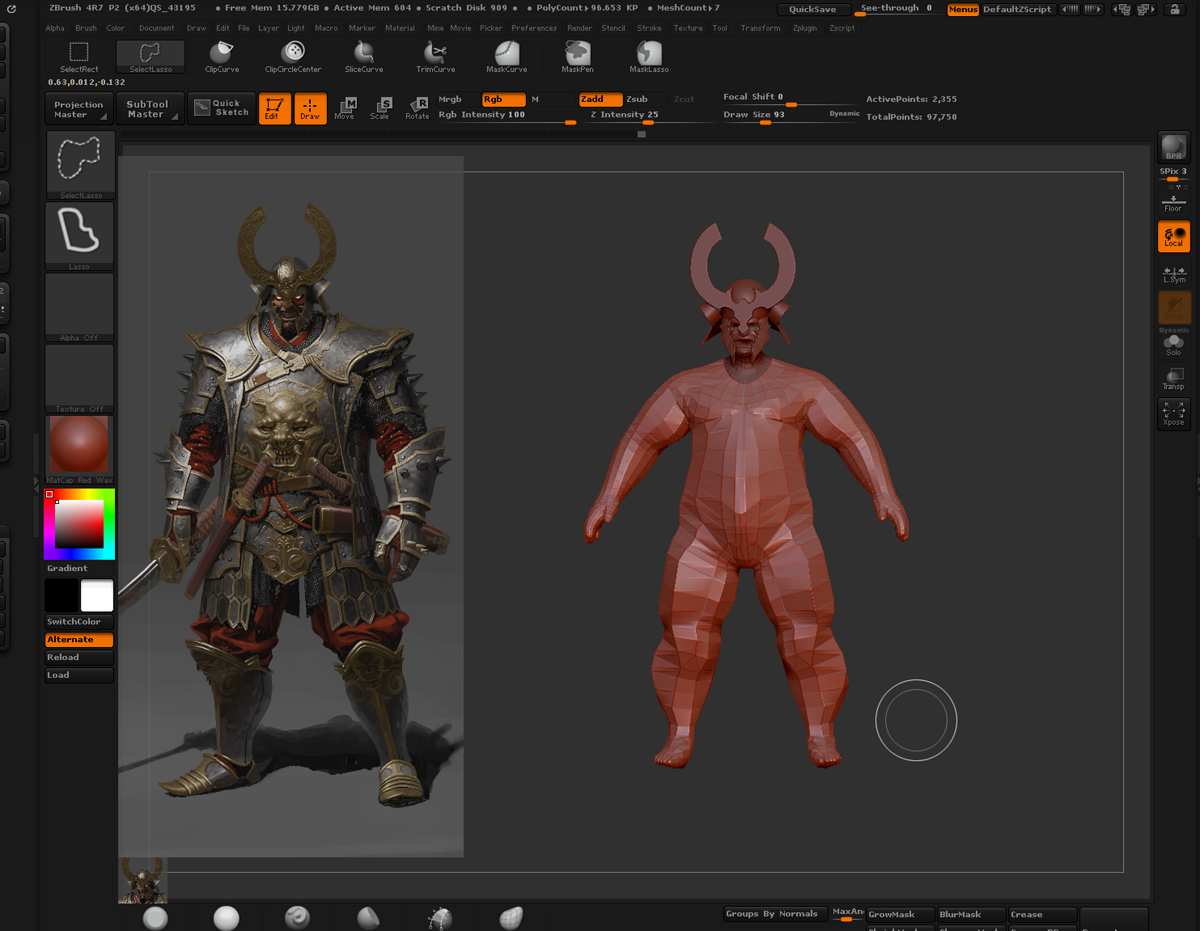Viewport: 1200px width, 931px height.
Task: Activate Move mode
Action: pos(344,108)
